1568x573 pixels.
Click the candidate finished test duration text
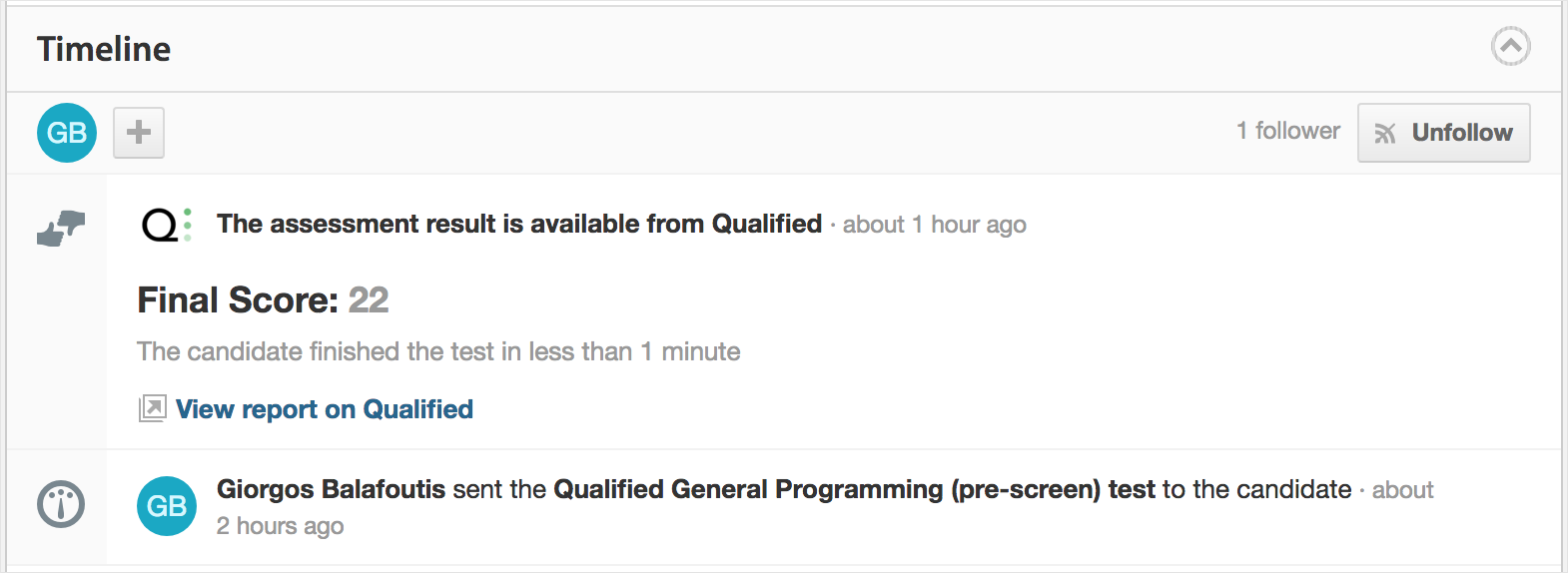click(x=438, y=351)
